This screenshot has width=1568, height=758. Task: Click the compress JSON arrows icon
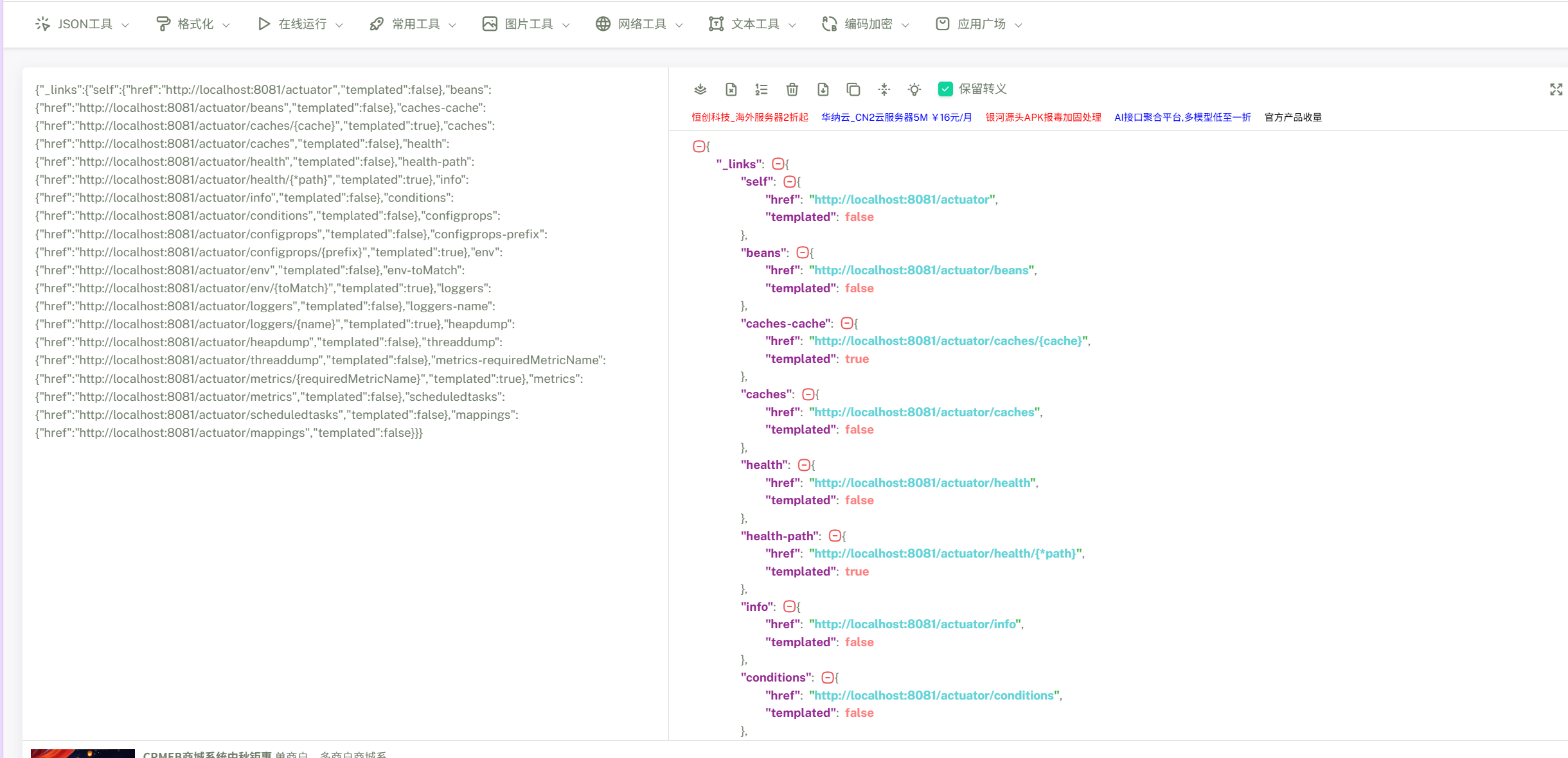(x=884, y=89)
